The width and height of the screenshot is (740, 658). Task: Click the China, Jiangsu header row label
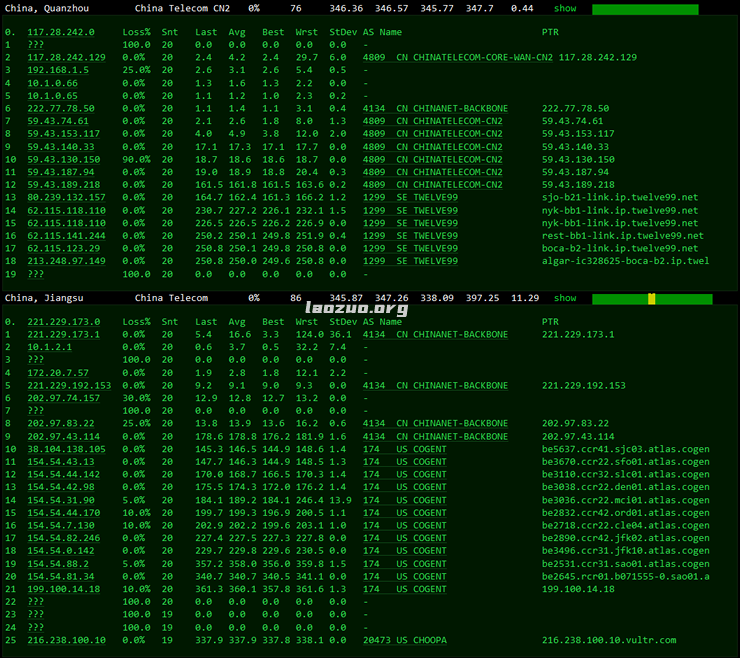click(x=43, y=298)
